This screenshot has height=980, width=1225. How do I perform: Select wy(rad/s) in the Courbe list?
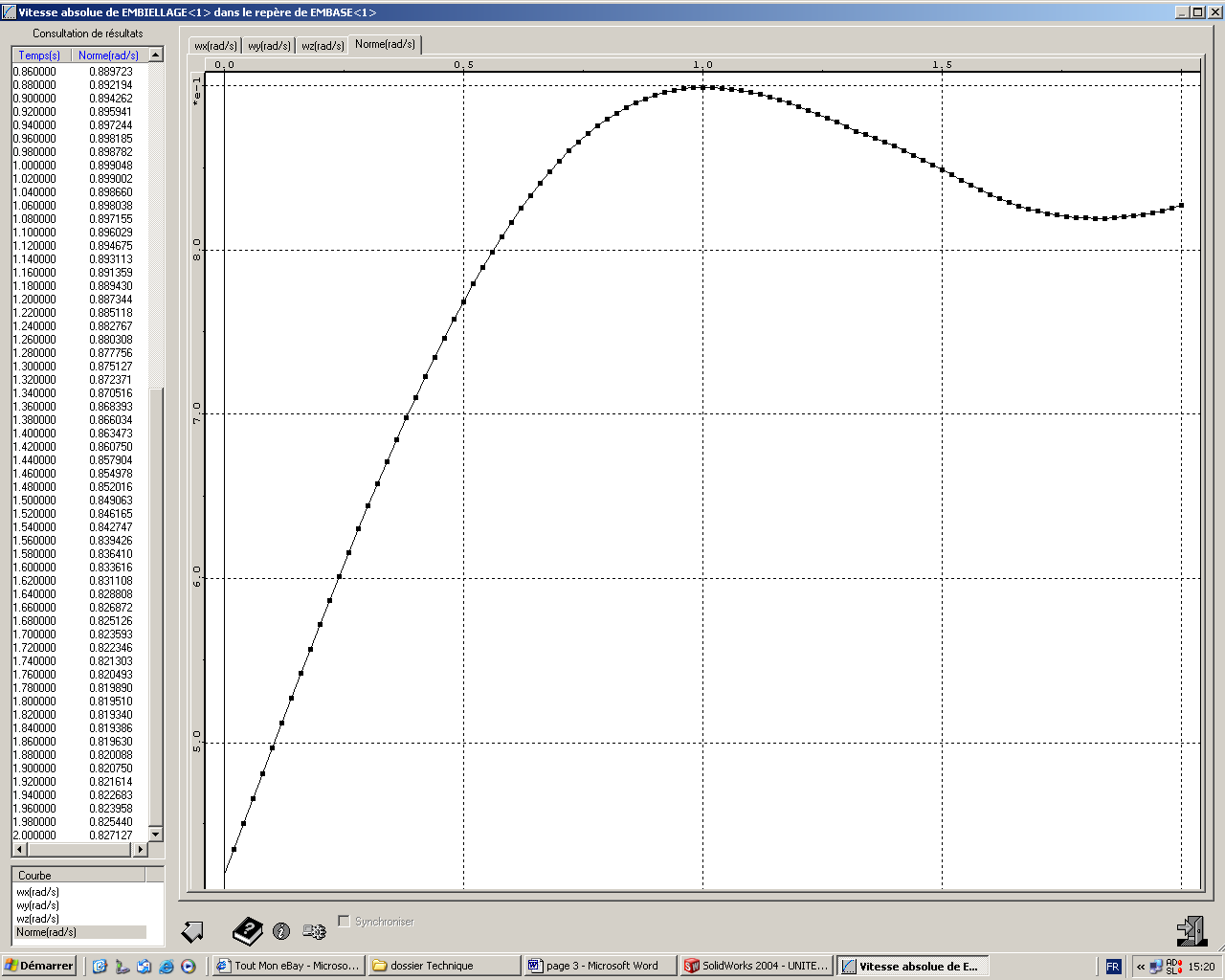[37, 905]
